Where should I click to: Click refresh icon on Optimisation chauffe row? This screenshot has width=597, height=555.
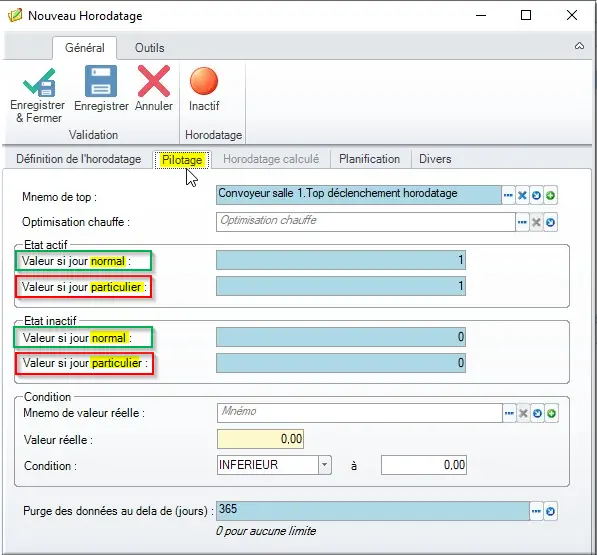[x=550, y=222]
